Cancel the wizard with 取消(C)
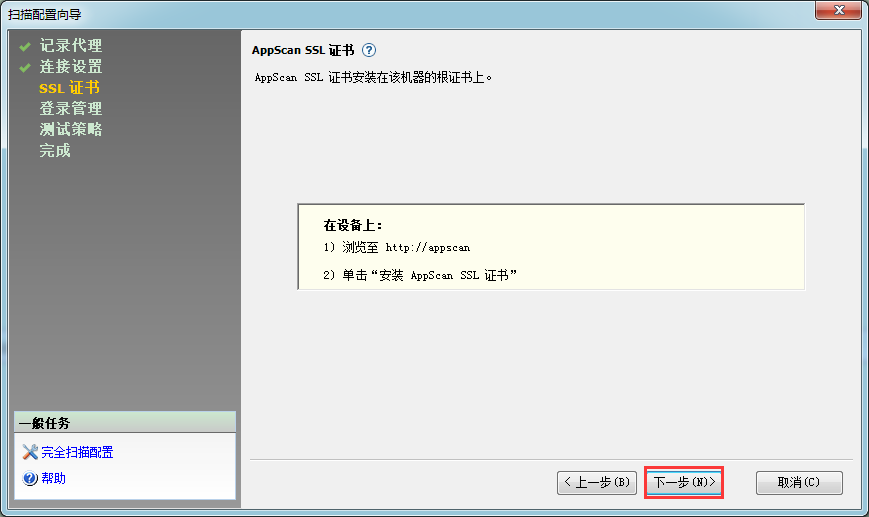Image resolution: width=869 pixels, height=517 pixels. click(x=799, y=483)
